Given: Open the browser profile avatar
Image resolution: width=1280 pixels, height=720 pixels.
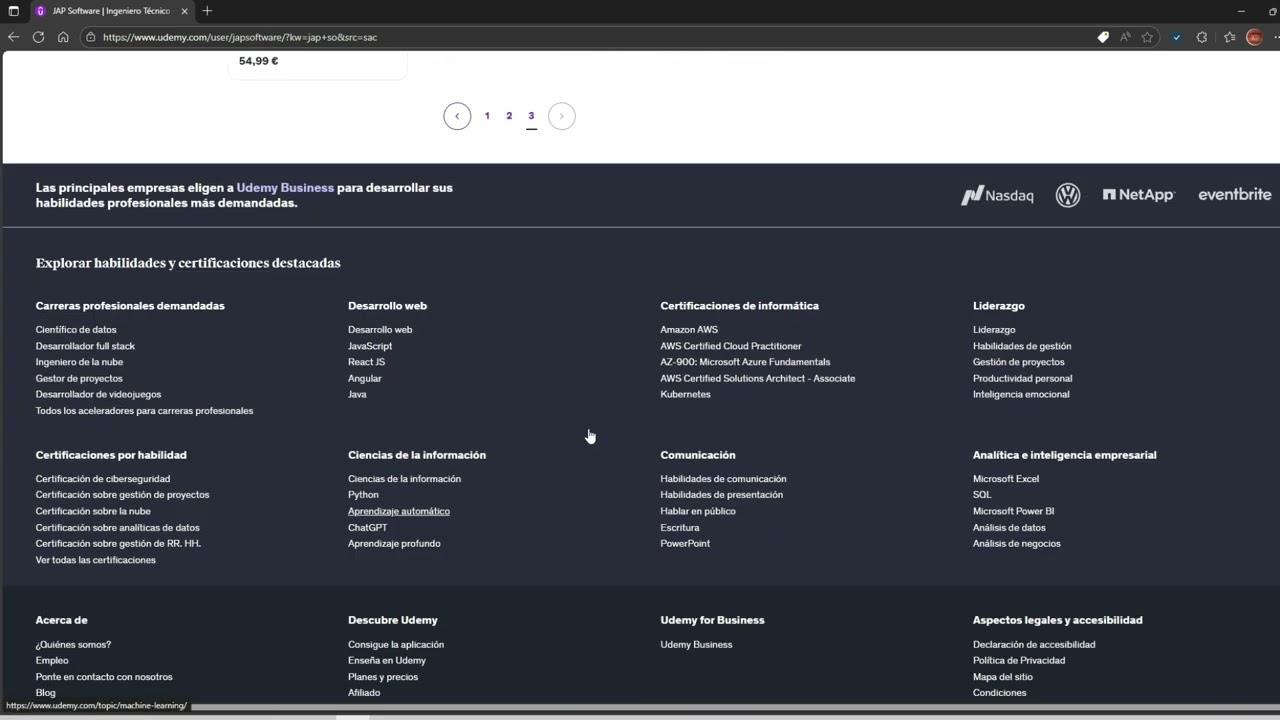Looking at the screenshot, I should (x=1255, y=37).
